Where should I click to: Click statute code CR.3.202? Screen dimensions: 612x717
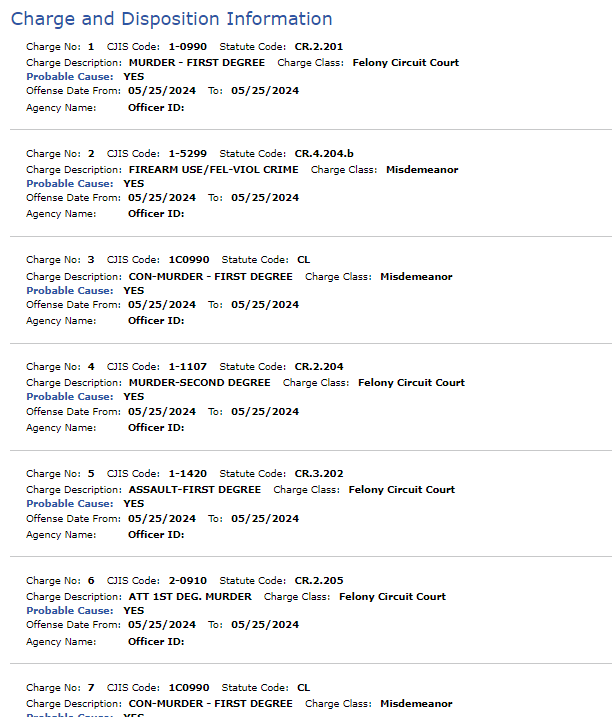click(x=319, y=473)
